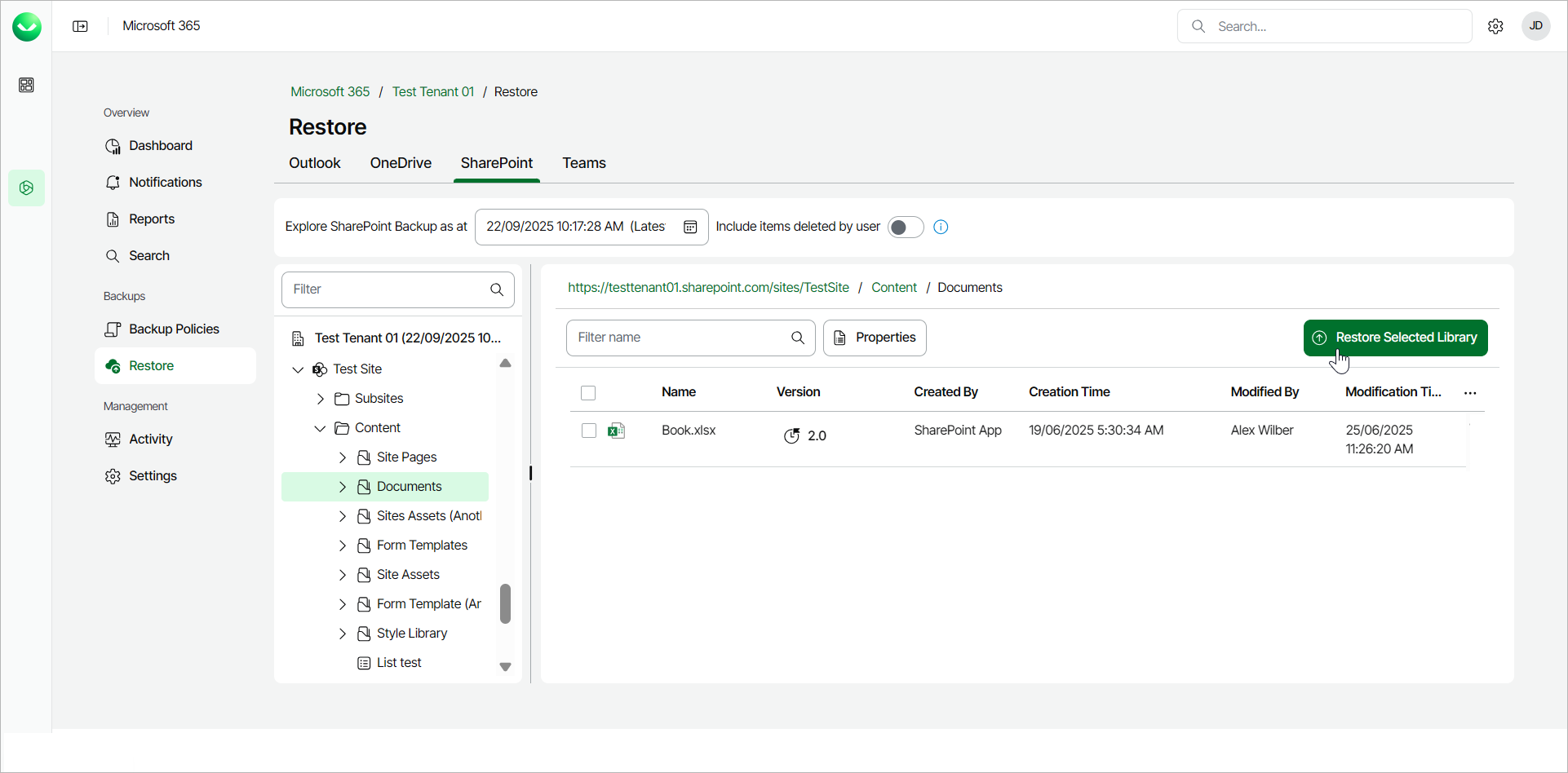The image size is (1568, 773).
Task: Click the version history icon next to 2.0
Action: point(791,435)
